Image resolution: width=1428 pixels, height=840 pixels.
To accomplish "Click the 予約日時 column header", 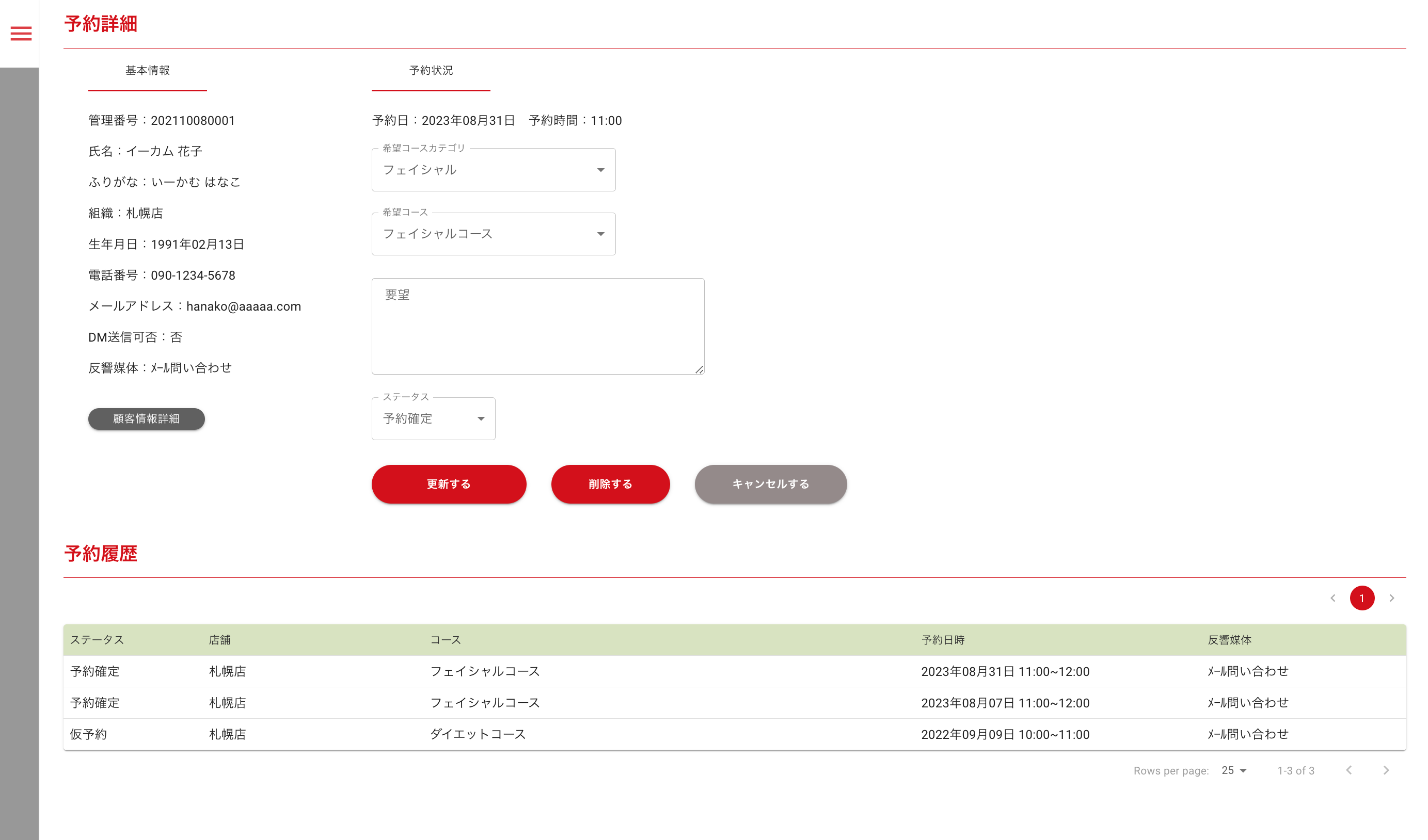I will (x=943, y=640).
